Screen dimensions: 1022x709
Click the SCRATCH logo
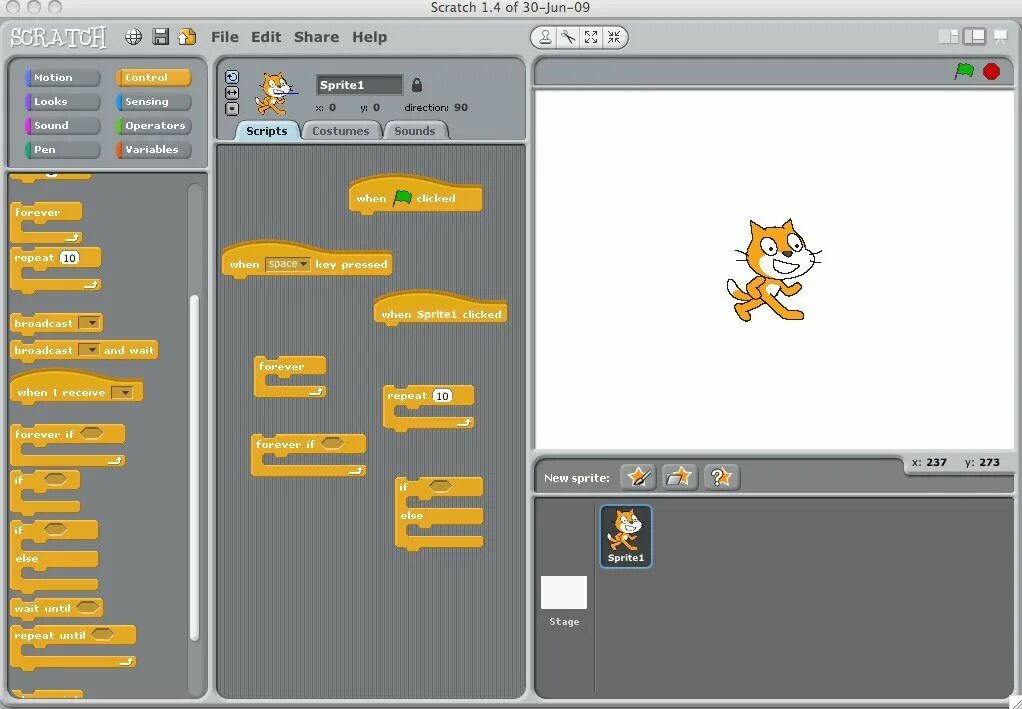(58, 37)
